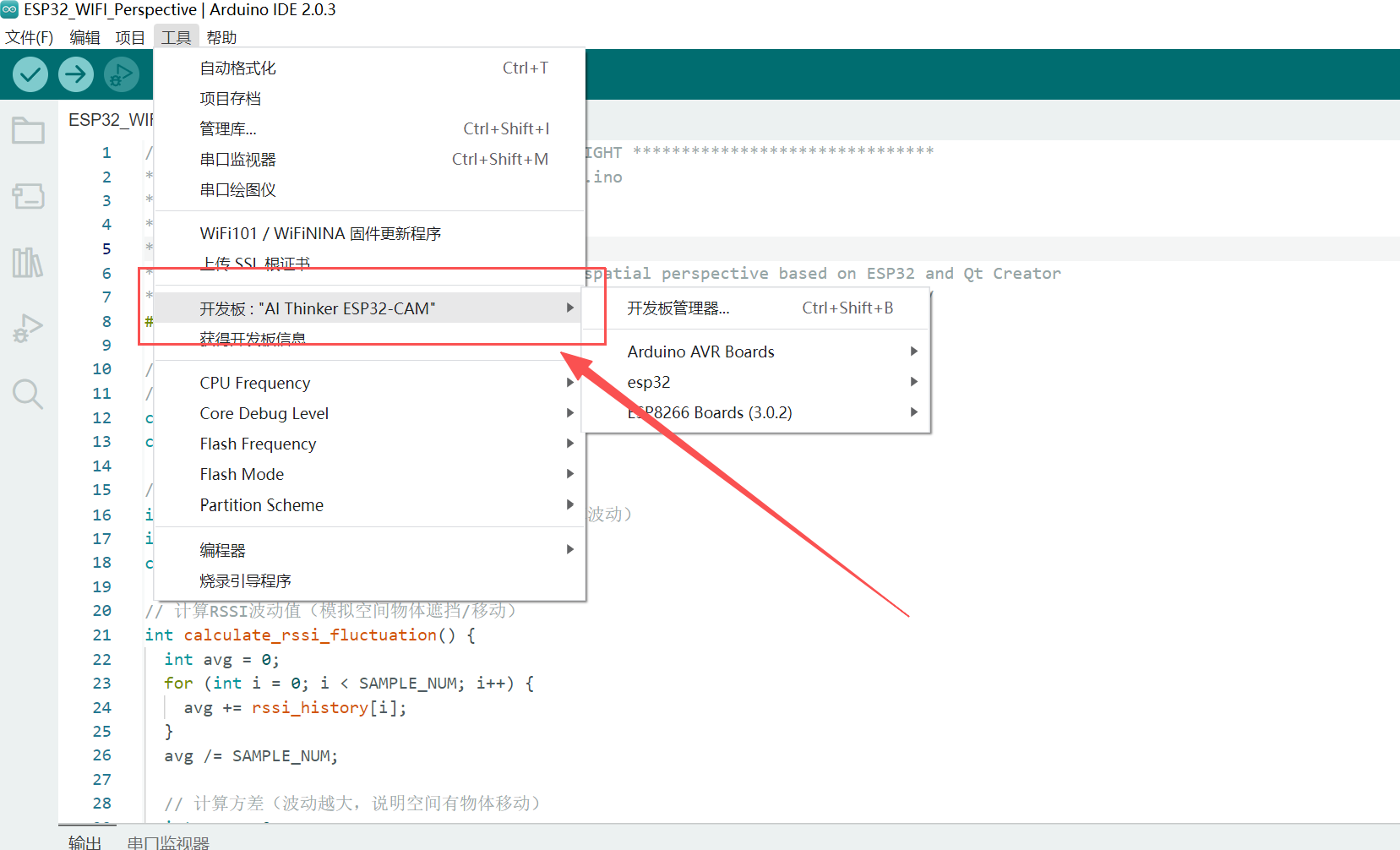This screenshot has width=1400, height=850.
Task: Expand Arduino AVR Boards submenu
Action: [757, 351]
